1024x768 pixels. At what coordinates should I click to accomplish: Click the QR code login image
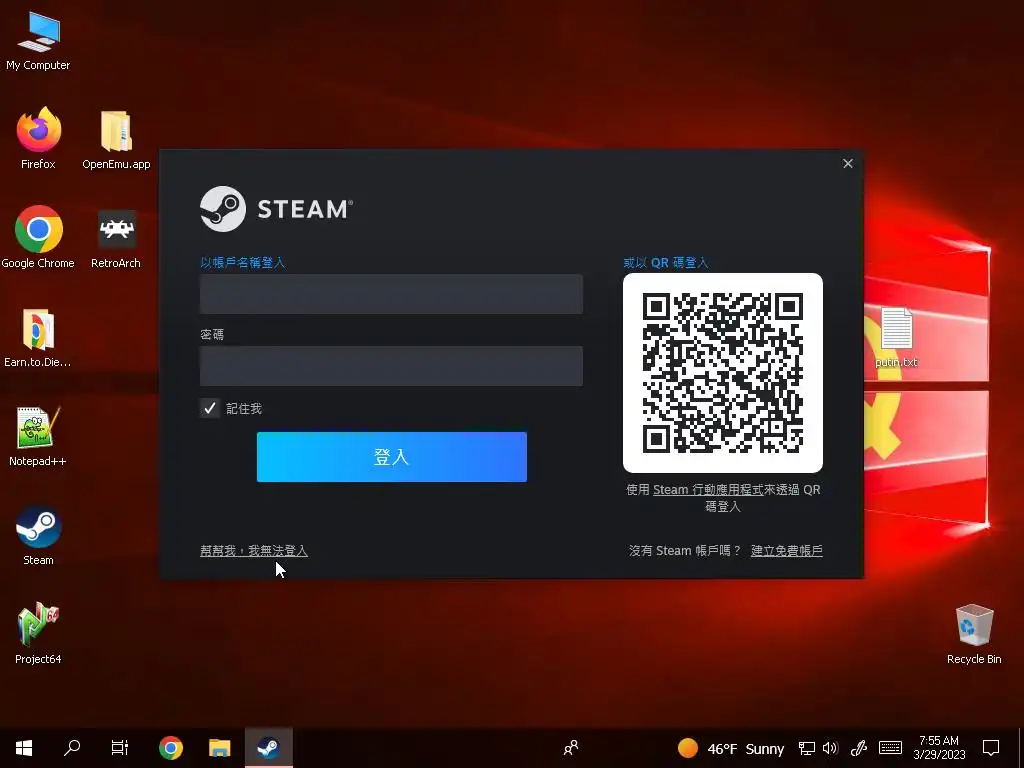pos(723,373)
